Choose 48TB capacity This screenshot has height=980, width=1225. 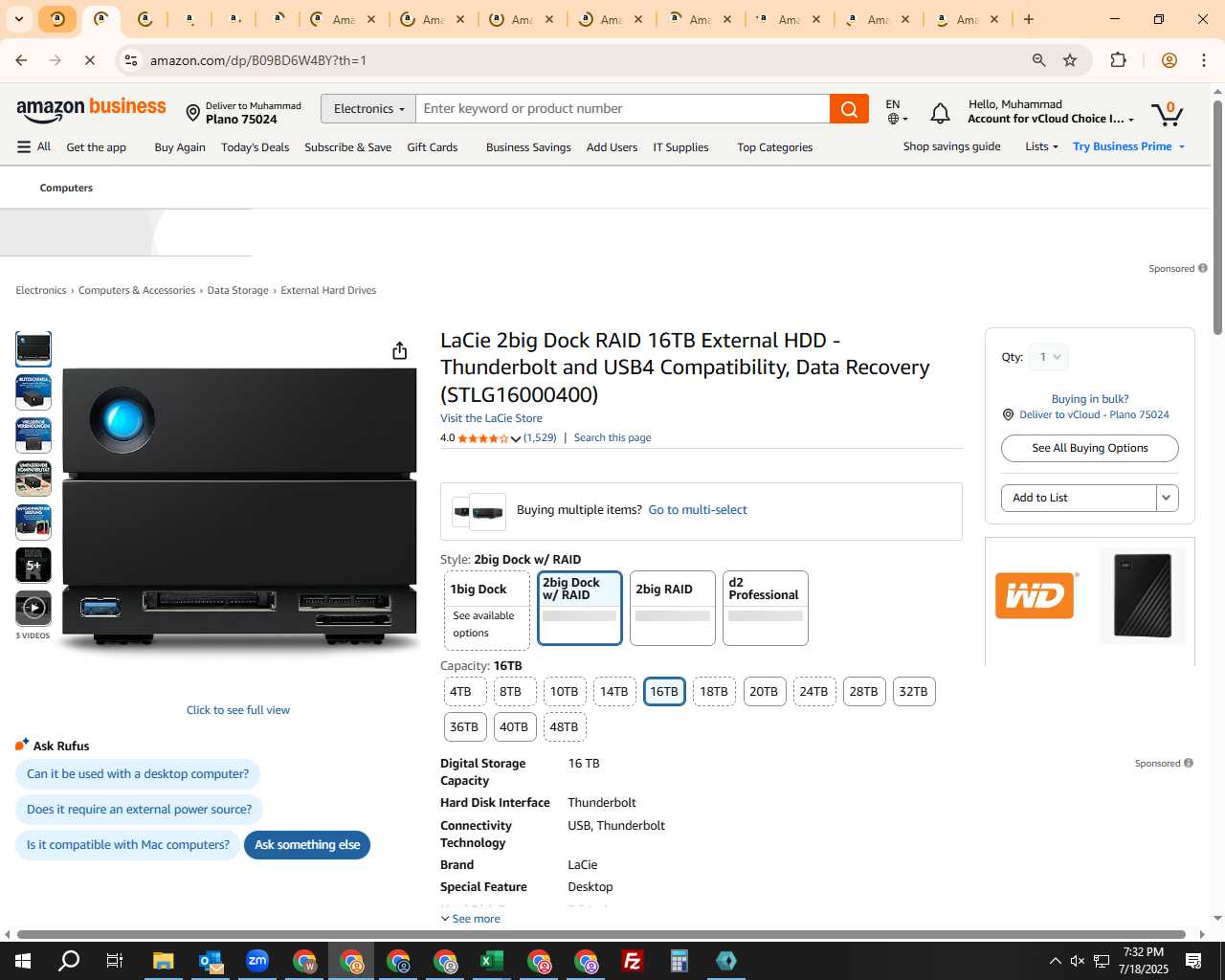point(565,727)
